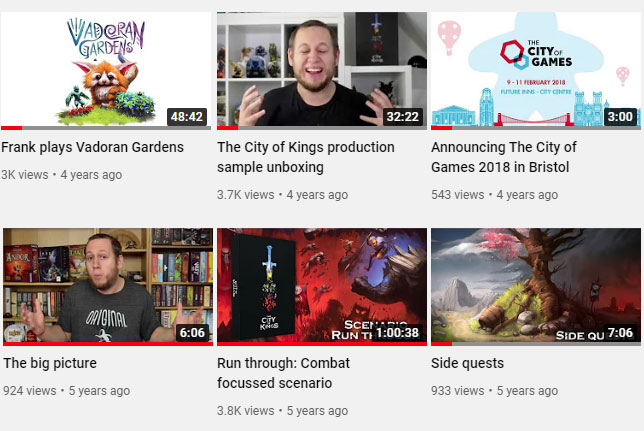Image resolution: width=644 pixels, height=431 pixels.
Task: Click the 6:06 duration badge
Action: coord(192,332)
